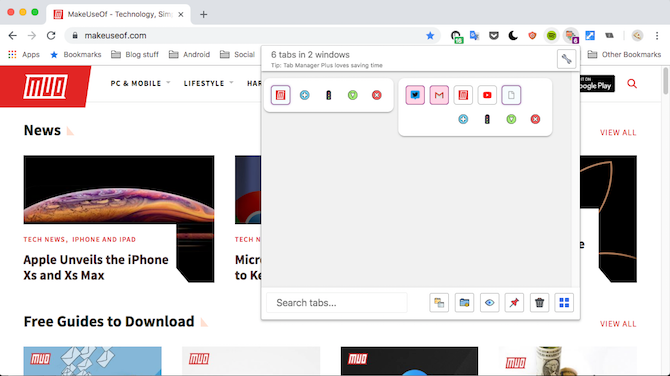Open the Chrome three-dot menu
The image size is (670, 376).
pos(657,35)
